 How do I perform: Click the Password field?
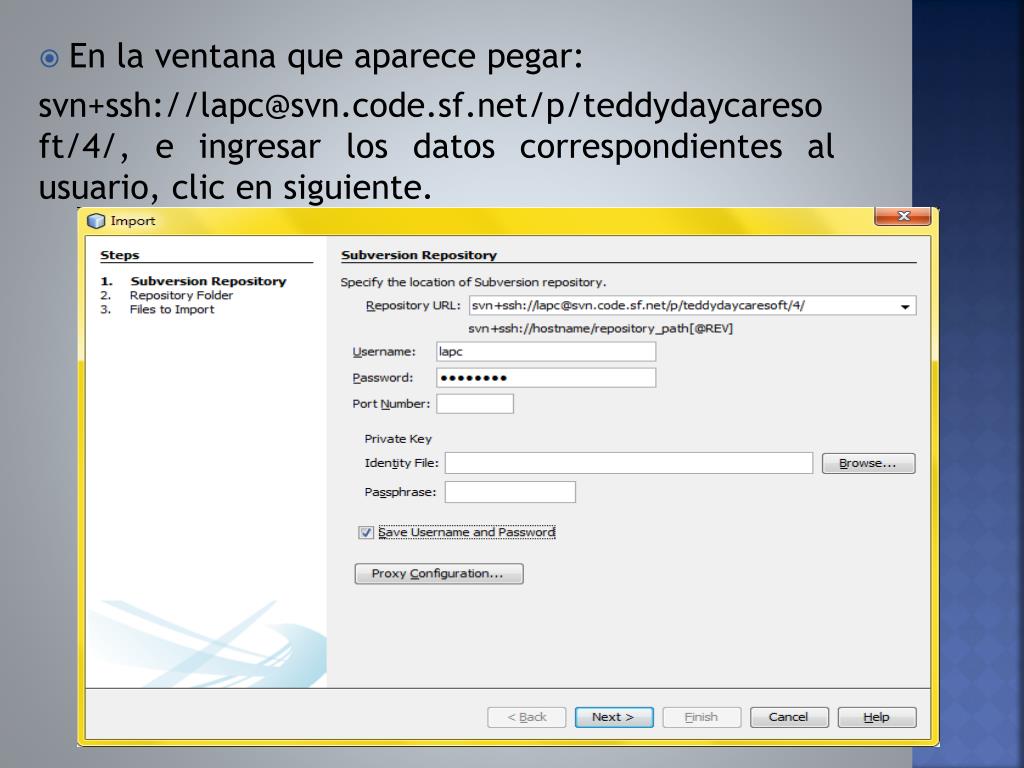pos(546,378)
